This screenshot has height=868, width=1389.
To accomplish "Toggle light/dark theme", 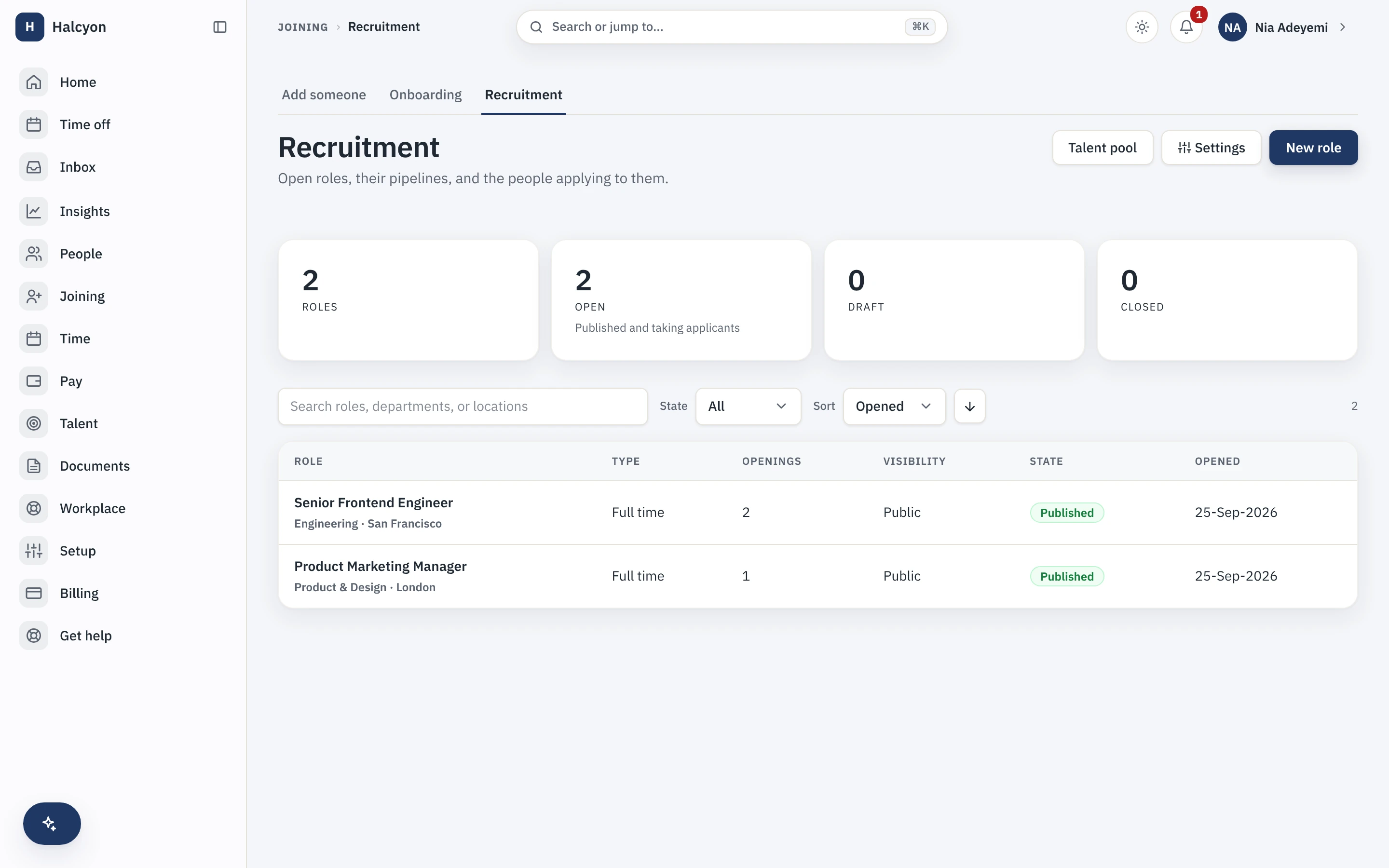I will point(1142,27).
